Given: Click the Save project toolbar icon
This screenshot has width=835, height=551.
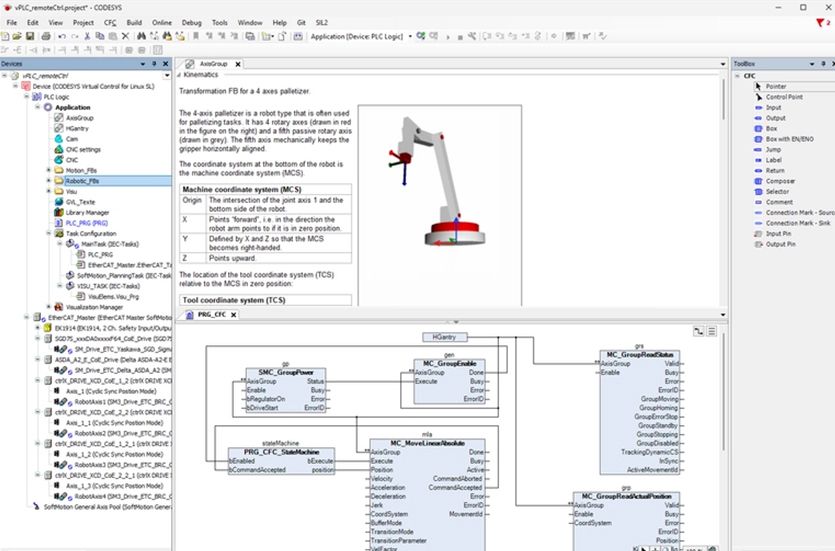Looking at the screenshot, I should pyautogui.click(x=31, y=36).
